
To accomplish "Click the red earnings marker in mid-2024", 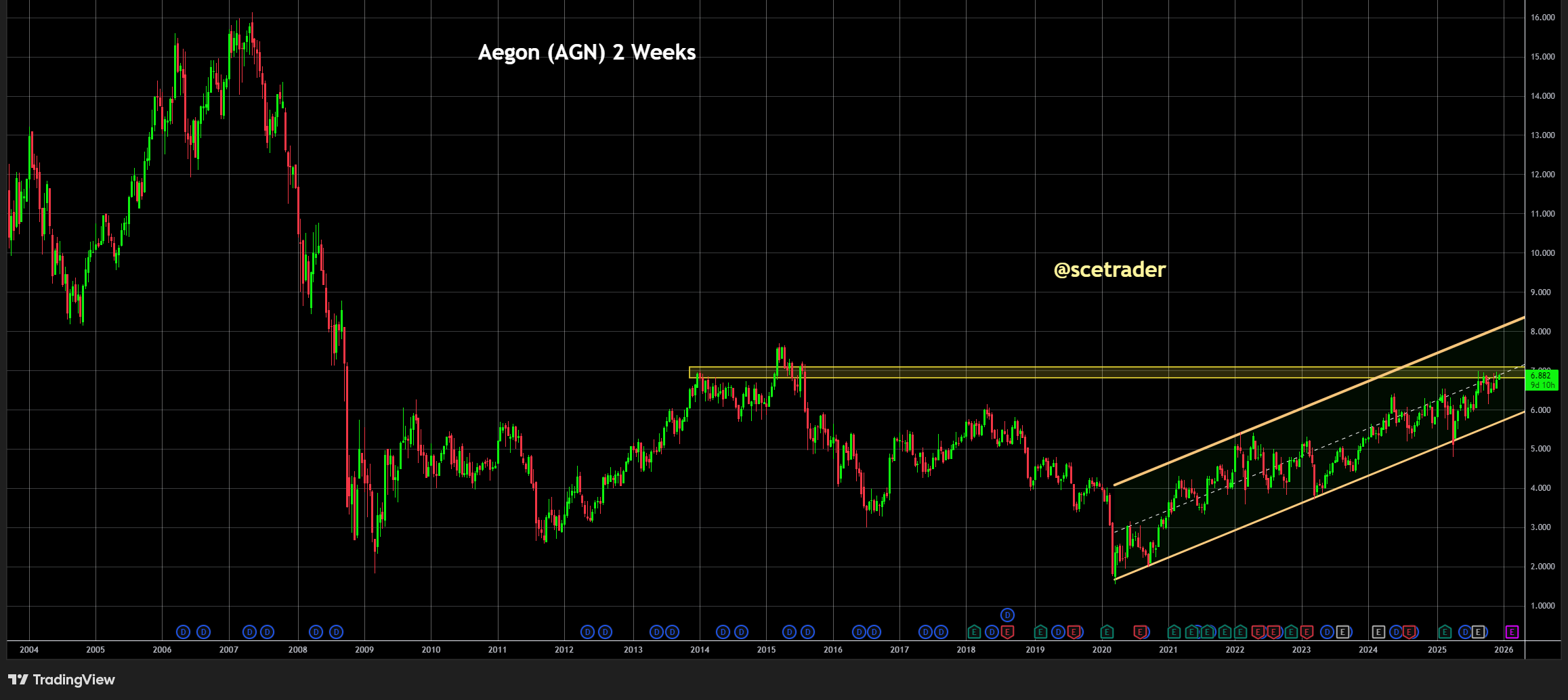I will tap(1410, 632).
